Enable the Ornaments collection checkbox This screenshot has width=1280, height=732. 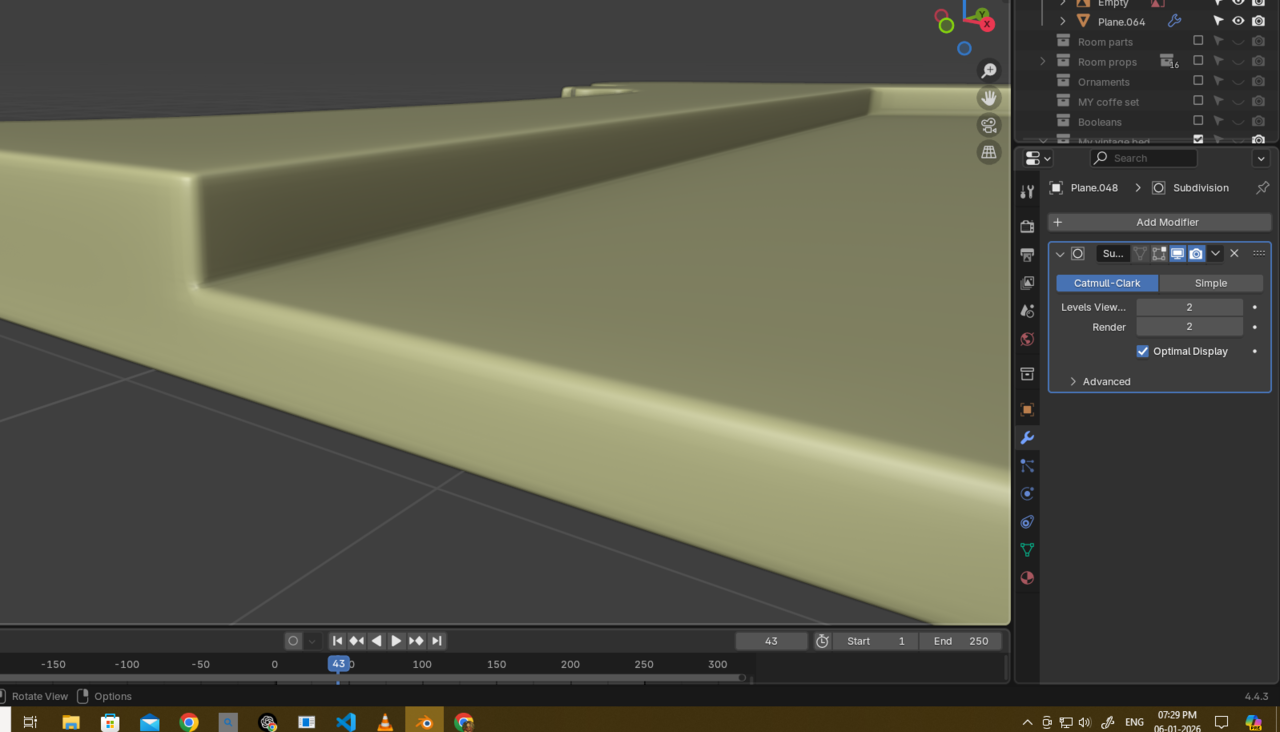(x=1198, y=81)
